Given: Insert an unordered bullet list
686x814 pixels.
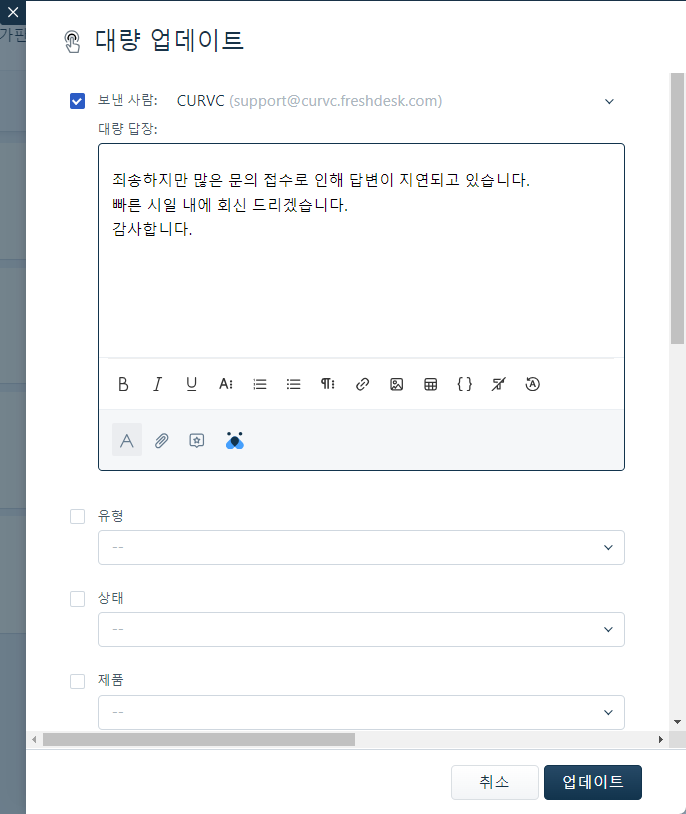Looking at the screenshot, I should (x=293, y=384).
